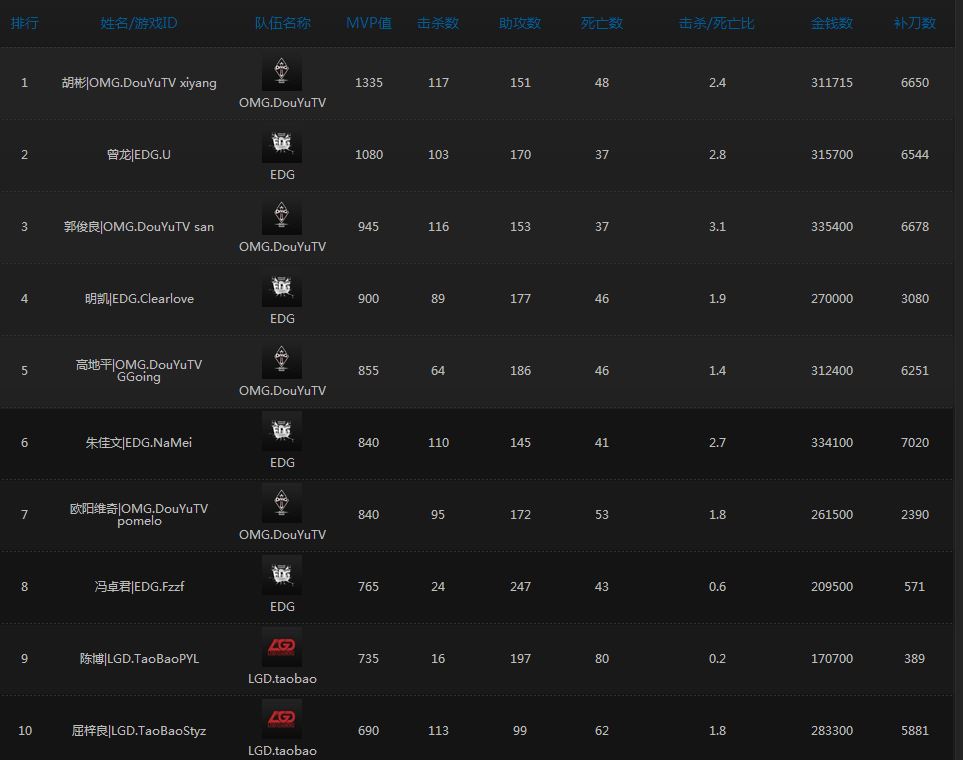Sort by the 助攻数 column header
The image size is (963, 760).
click(520, 23)
